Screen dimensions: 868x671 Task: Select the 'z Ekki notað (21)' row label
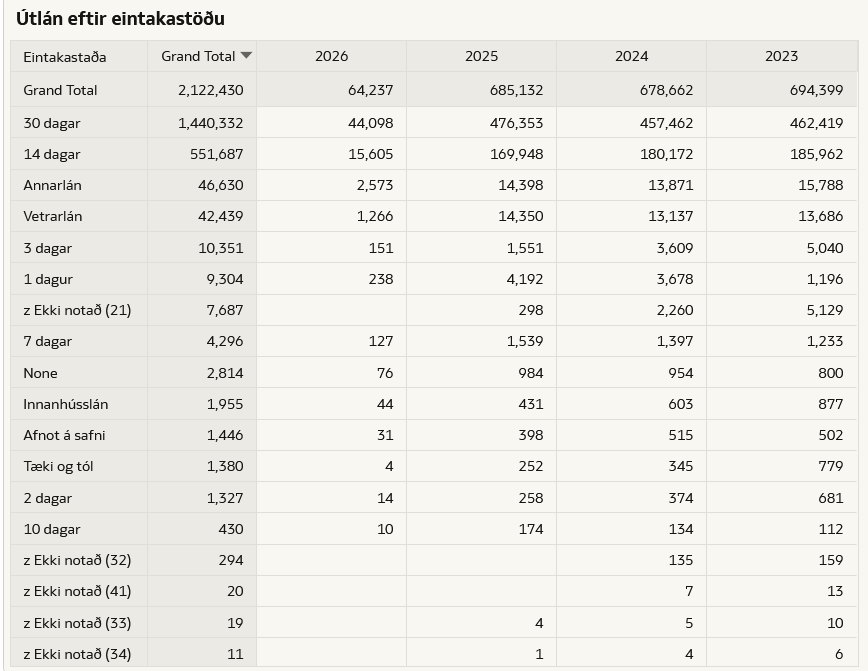[x=77, y=310]
